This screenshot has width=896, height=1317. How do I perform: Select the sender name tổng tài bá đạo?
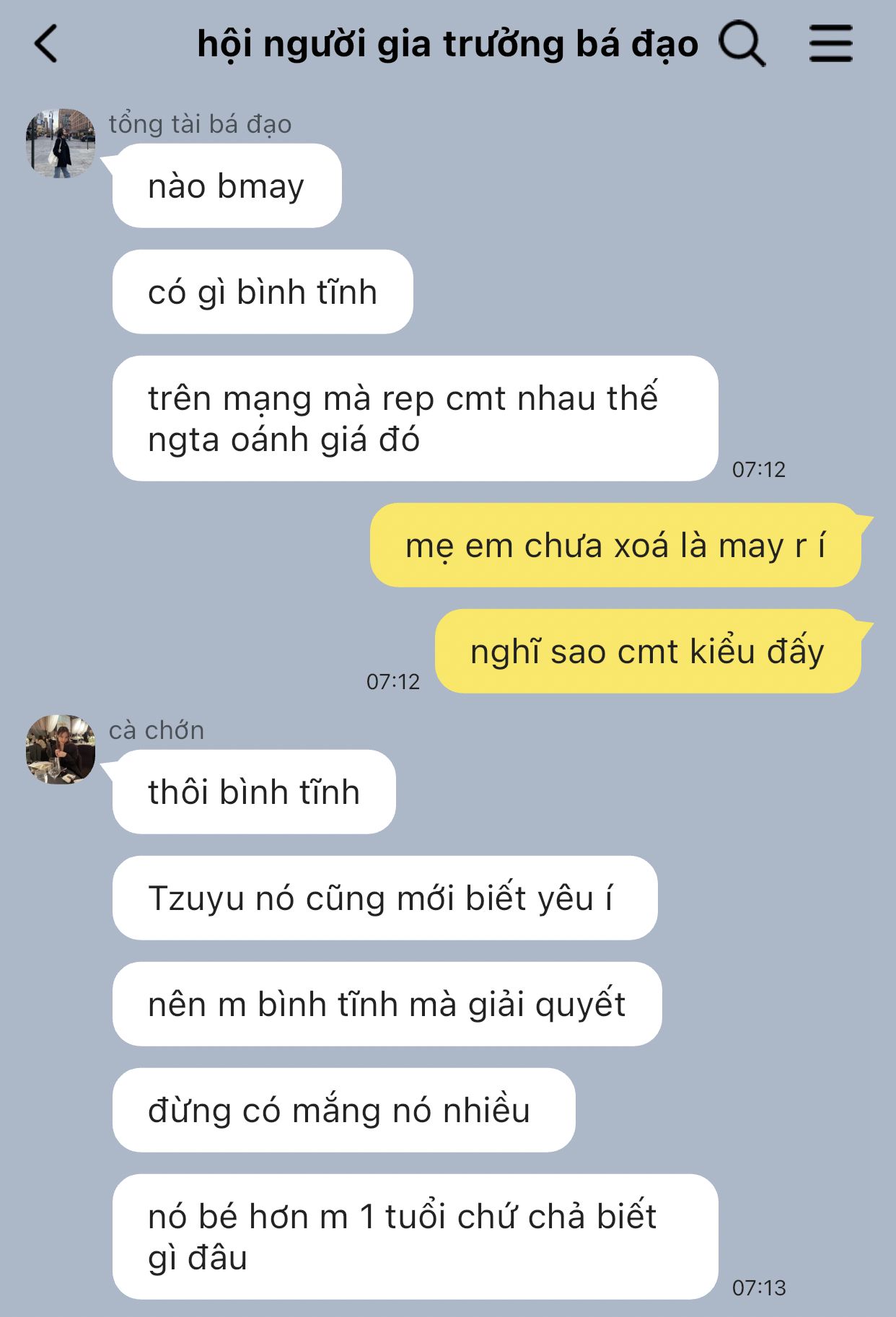[200, 124]
